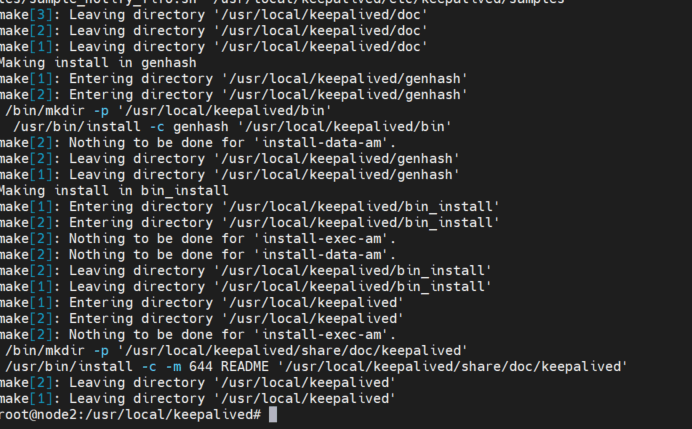Click the make[2] Entering directory '/usr/local/keepalived' line
The height and width of the screenshot is (429, 692).
(202, 319)
